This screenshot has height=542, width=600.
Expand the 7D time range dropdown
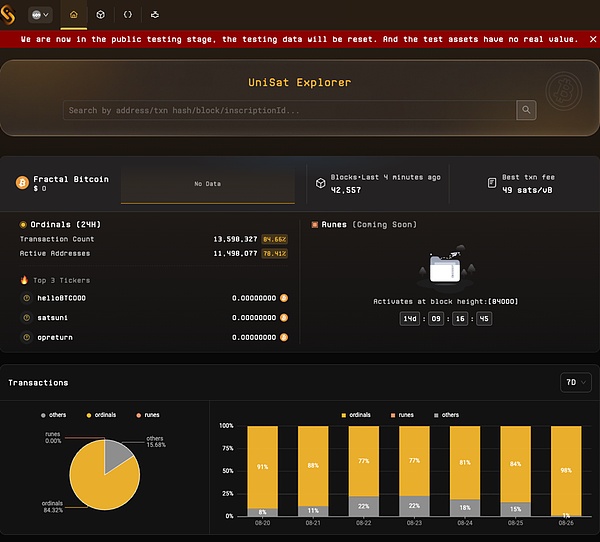tap(576, 382)
